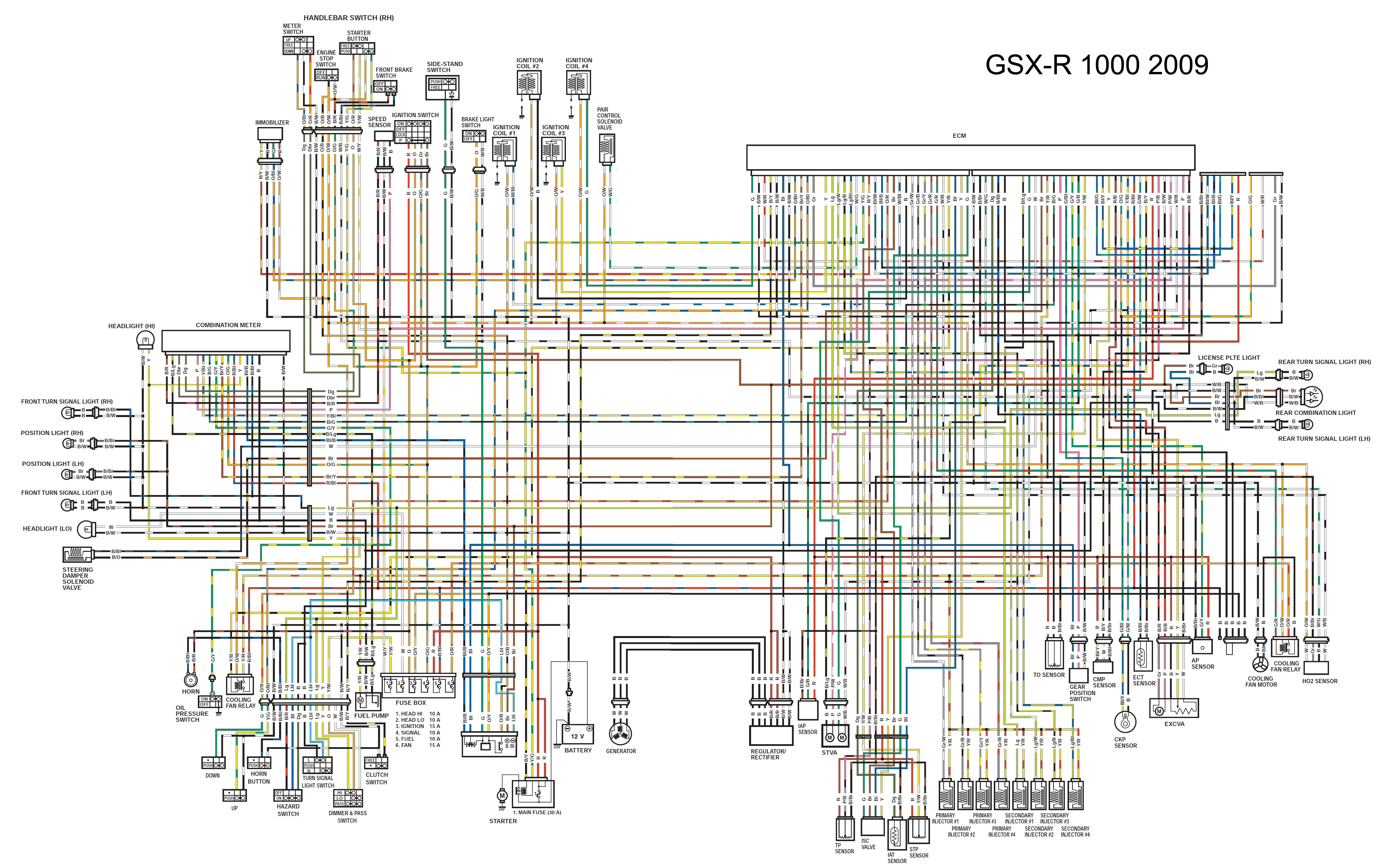This screenshot has height=868, width=1397.
Task: Click the EXCVA motor and resistor symbol
Action: coord(1174,708)
